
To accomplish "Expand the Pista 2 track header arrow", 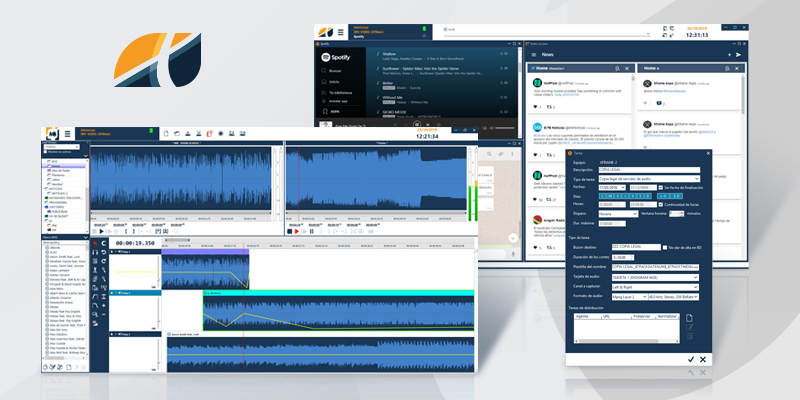I will (x=112, y=293).
